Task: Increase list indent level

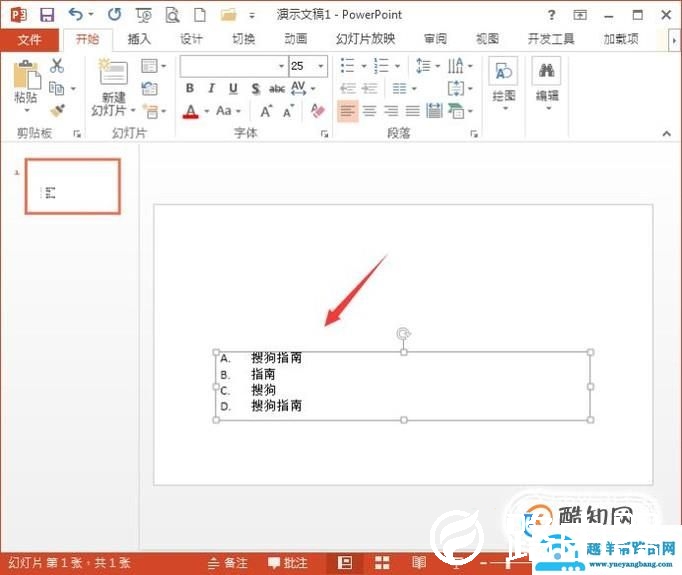Action: pyautogui.click(x=370, y=89)
